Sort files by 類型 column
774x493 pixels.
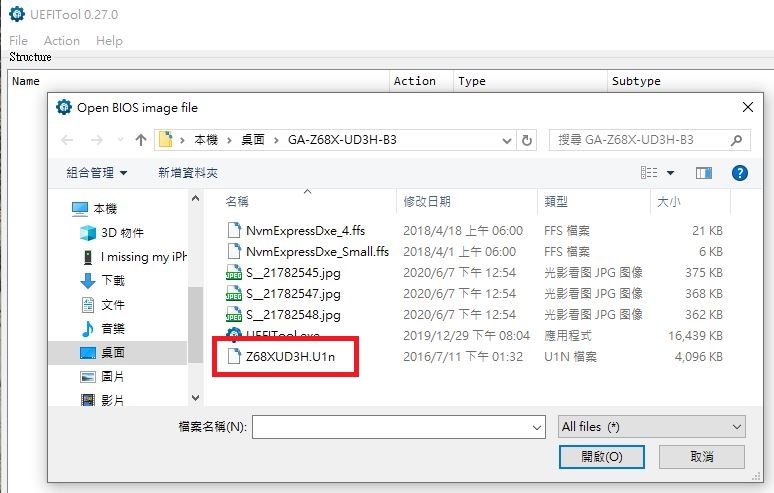tap(556, 201)
